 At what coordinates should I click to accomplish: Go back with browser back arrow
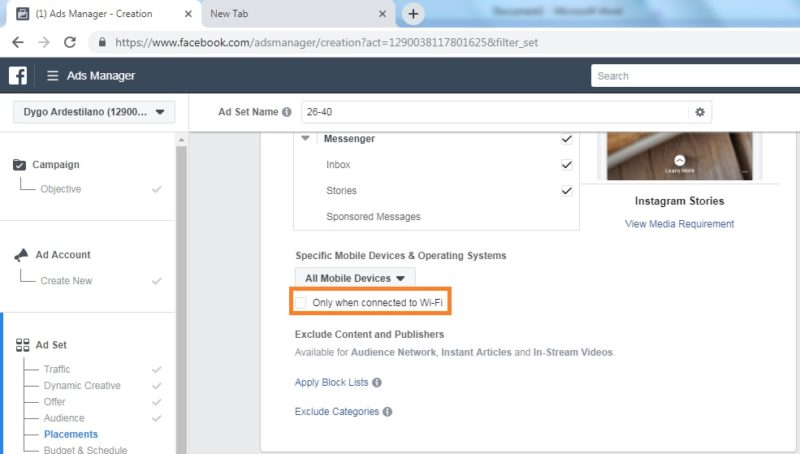click(18, 42)
